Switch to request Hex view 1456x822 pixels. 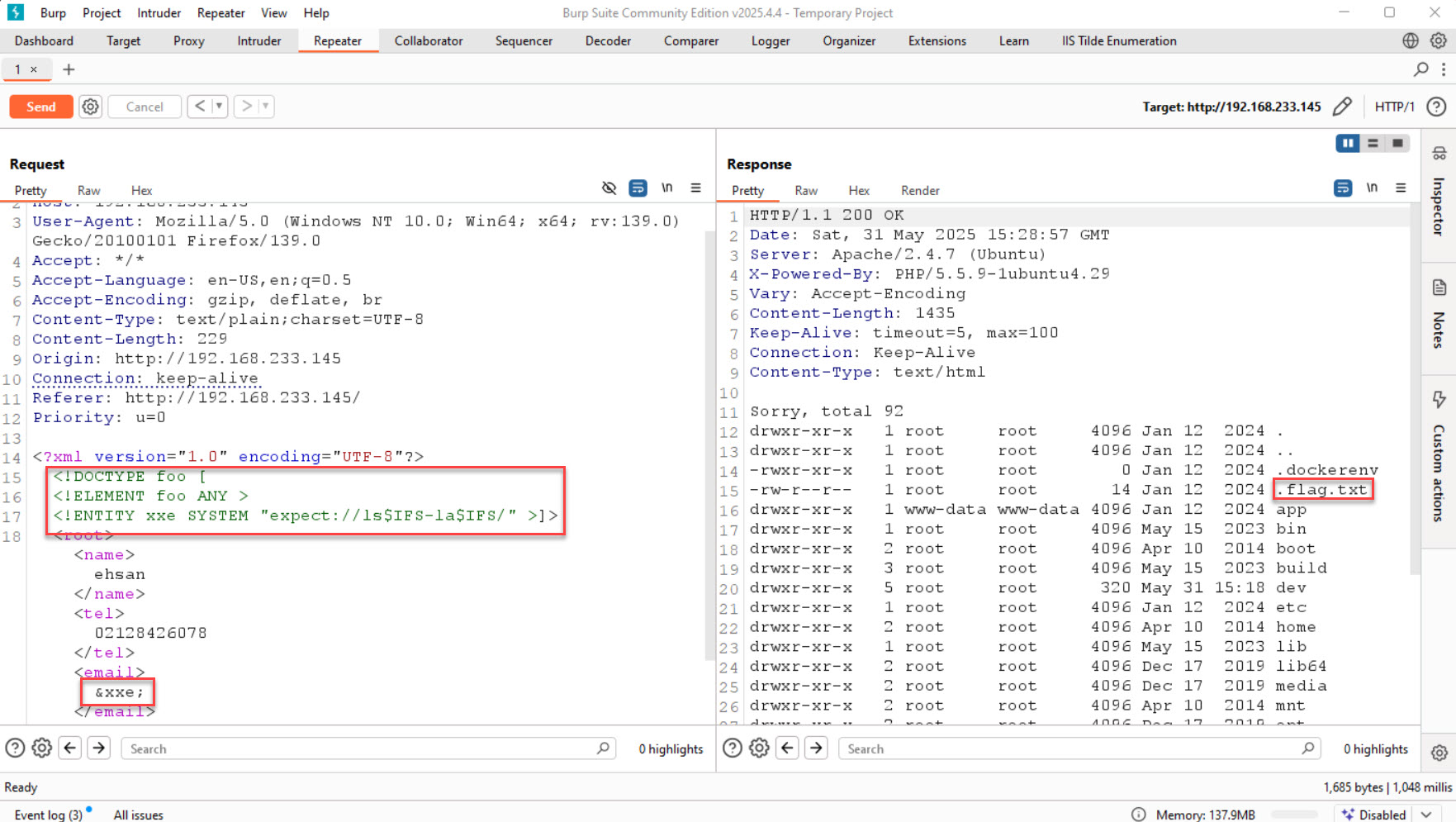(x=141, y=190)
